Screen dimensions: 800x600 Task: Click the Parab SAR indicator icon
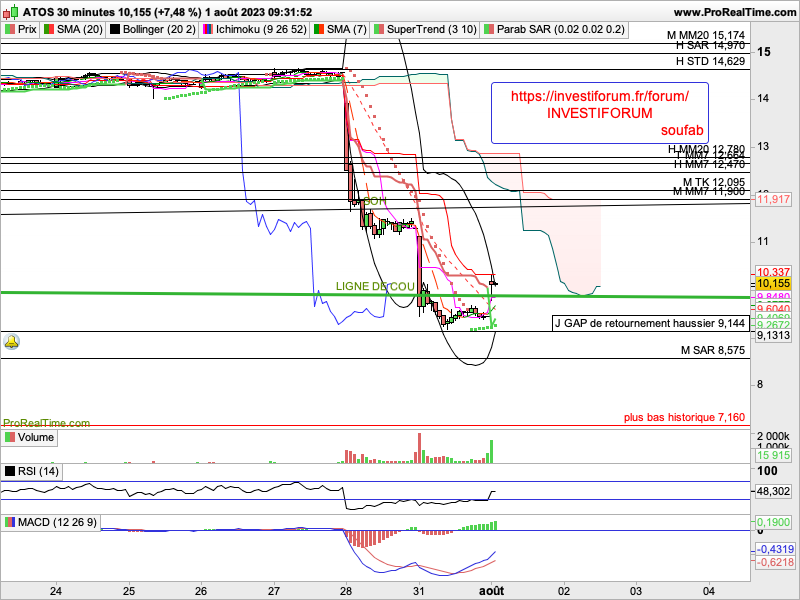(x=486, y=30)
